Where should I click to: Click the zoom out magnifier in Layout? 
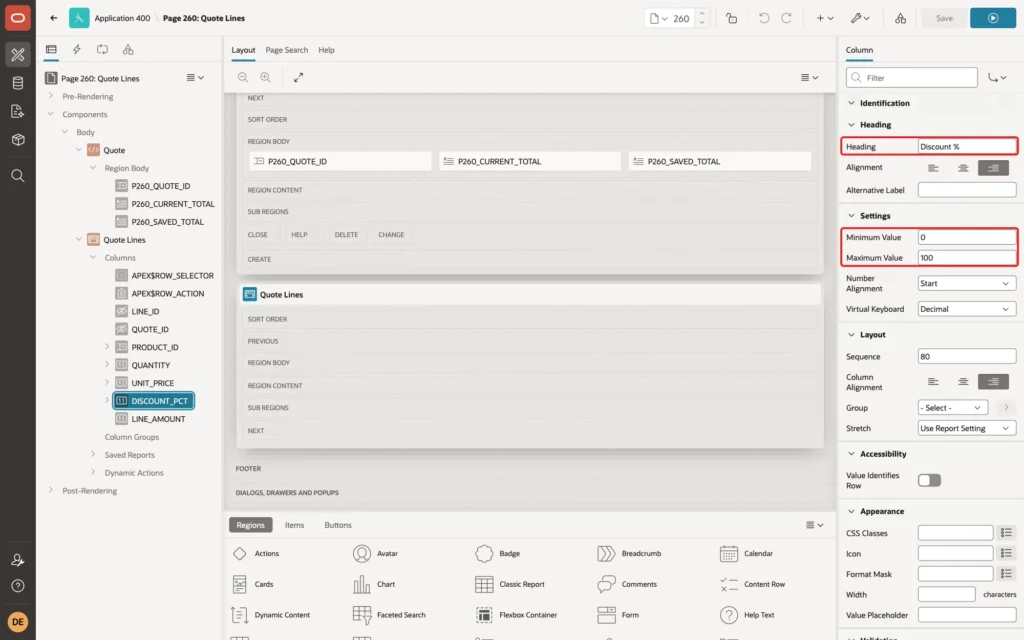[x=243, y=77]
